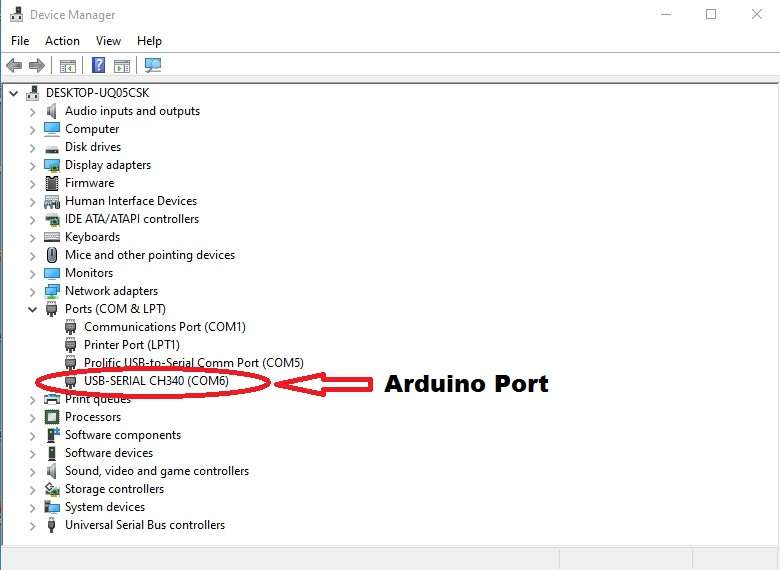Click the Mice and pointing devices icon
This screenshot has height=570, width=780.
[x=52, y=255]
